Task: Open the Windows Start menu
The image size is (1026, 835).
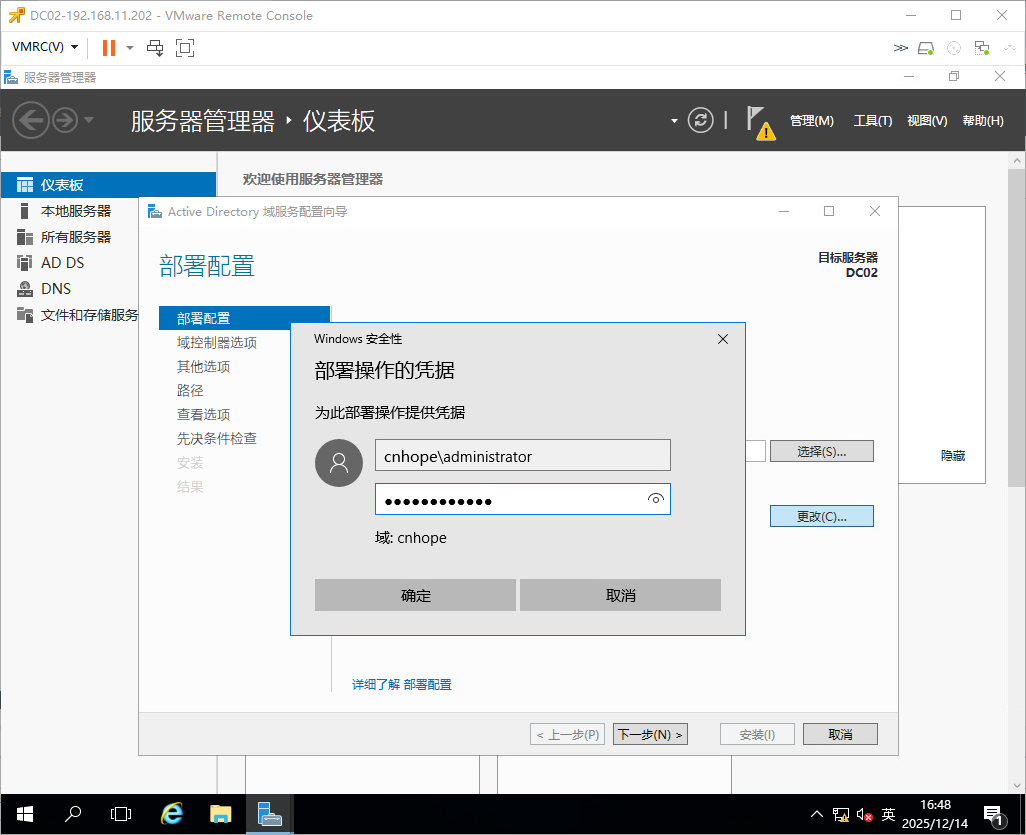Action: tap(25, 815)
